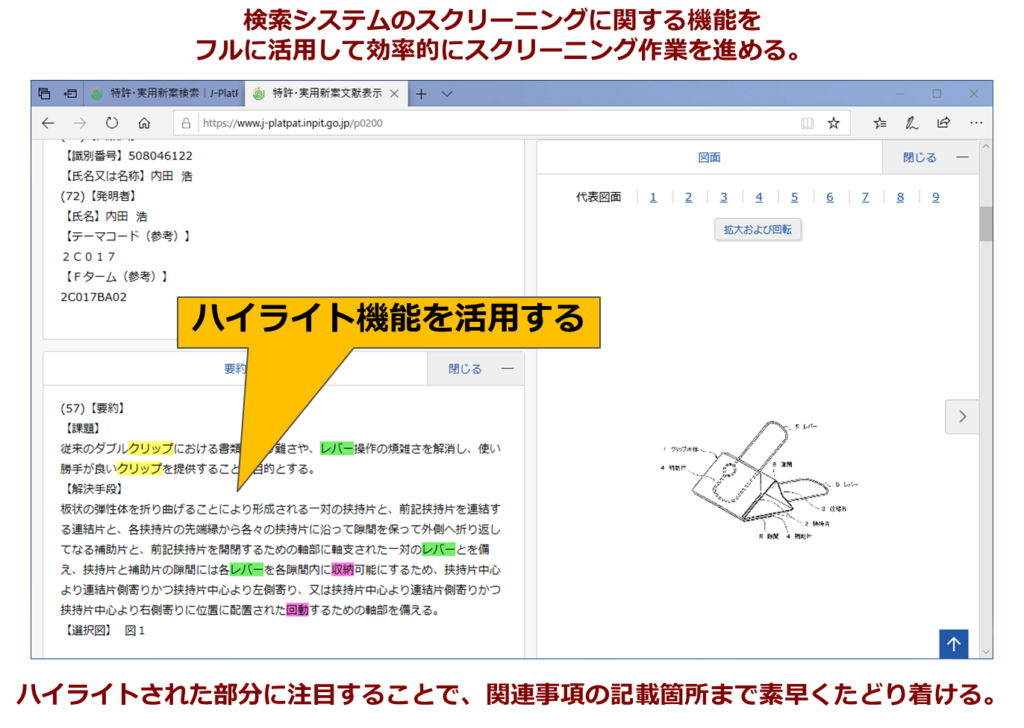Open reading view book icon in address bar
The height and width of the screenshot is (728, 1024).
pos(807,123)
